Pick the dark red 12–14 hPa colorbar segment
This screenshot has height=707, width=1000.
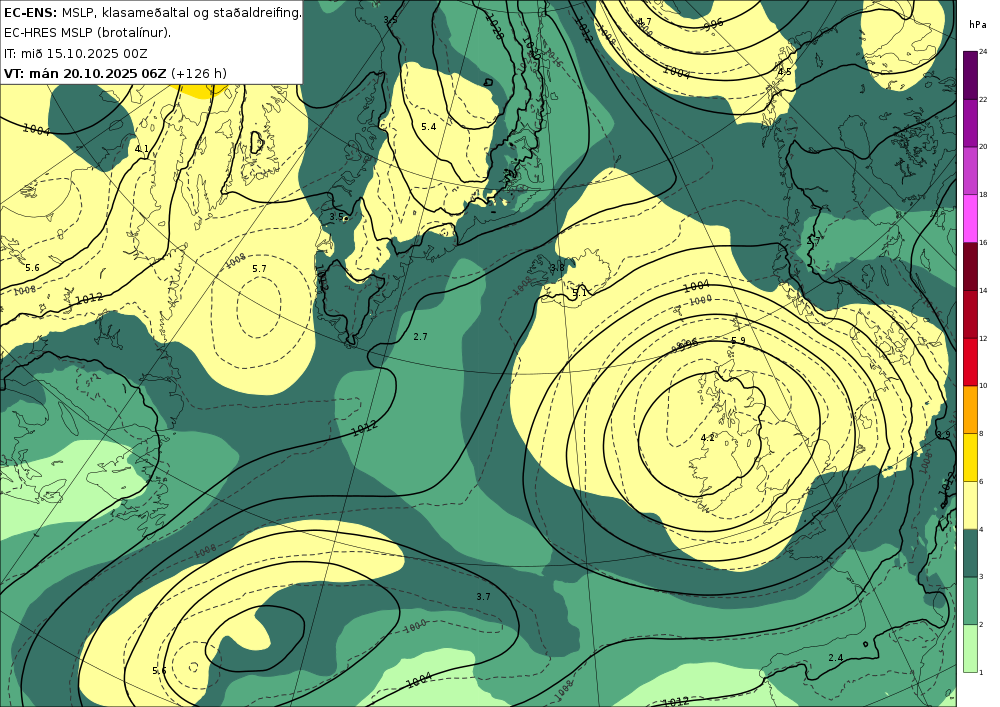point(970,314)
